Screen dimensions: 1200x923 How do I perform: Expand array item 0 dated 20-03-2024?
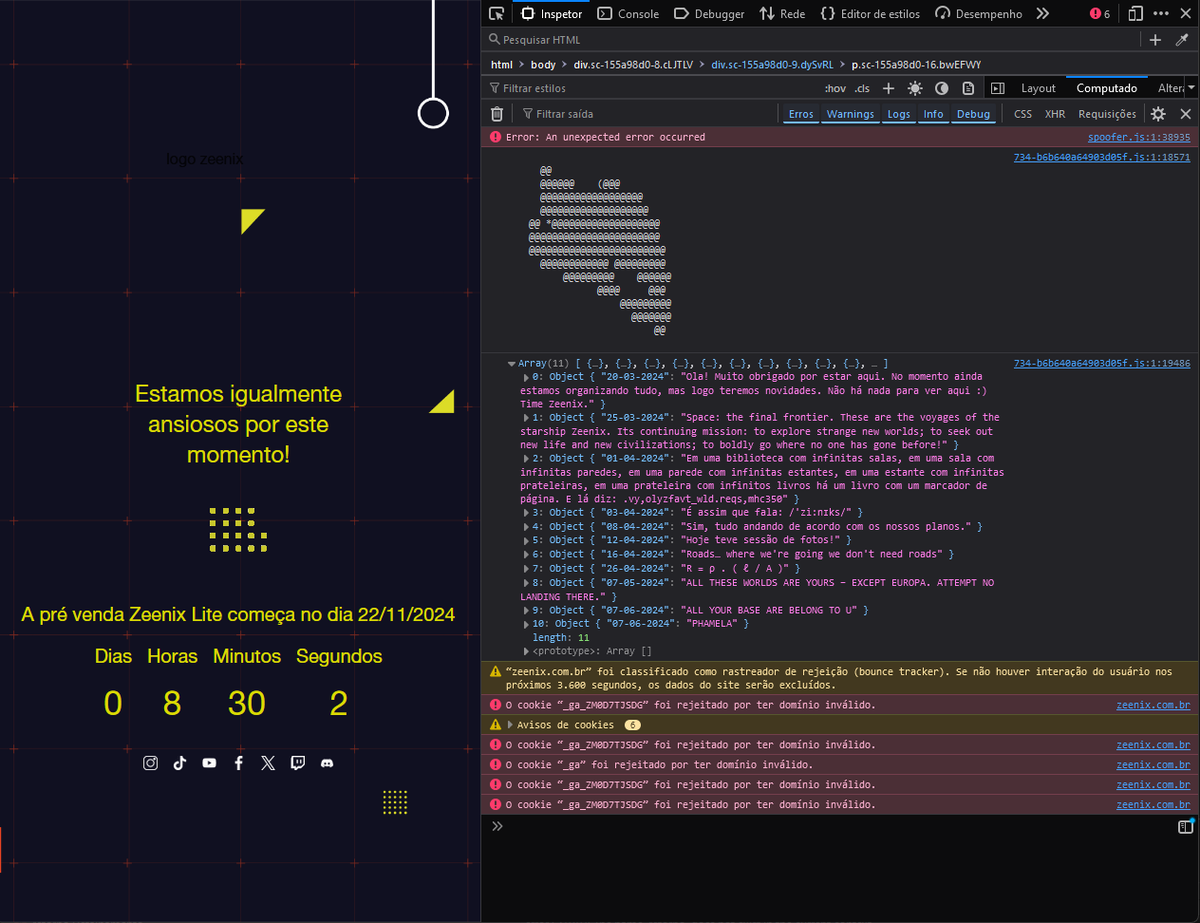click(527, 376)
